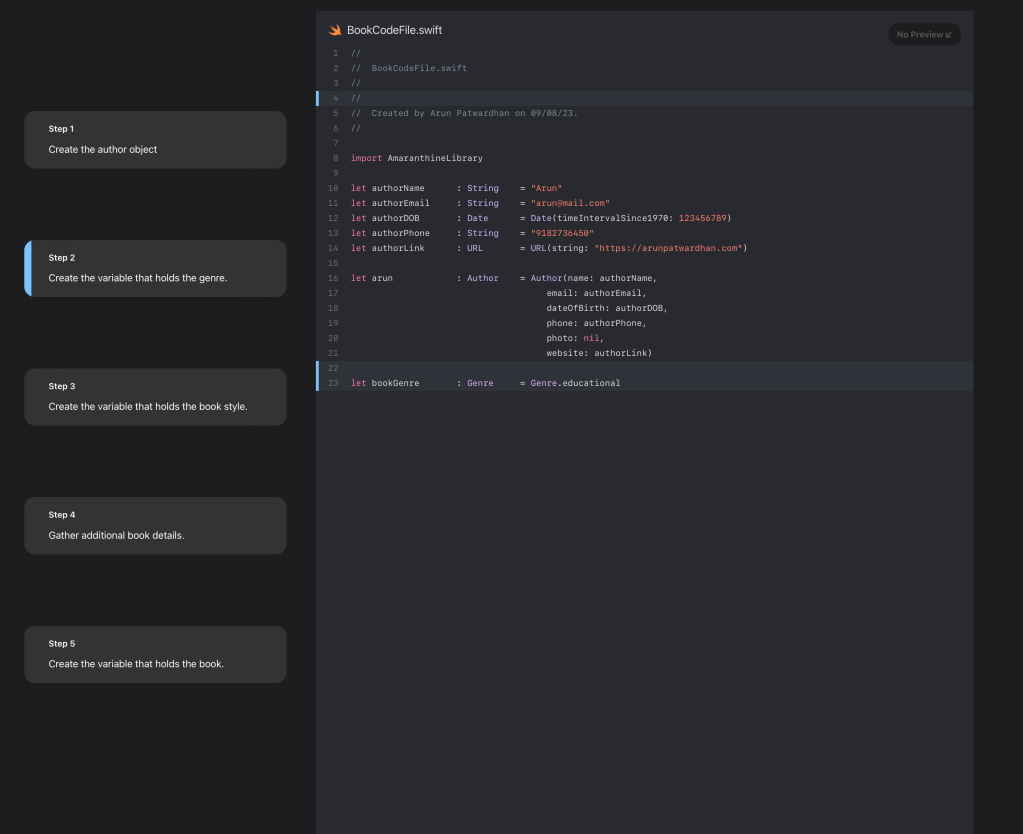Click the Swift bird icon beside the file name
The image size is (1023, 834).
(x=335, y=30)
